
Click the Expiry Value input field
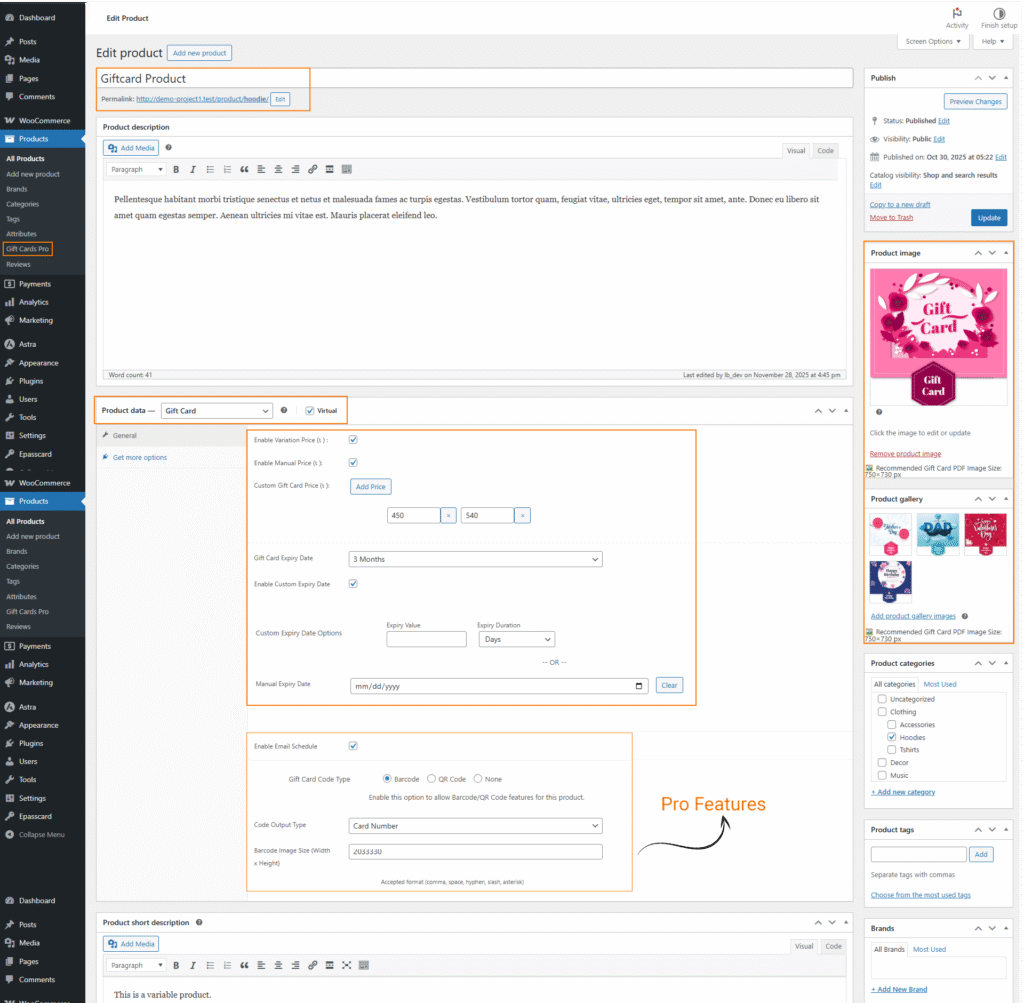(x=426, y=639)
